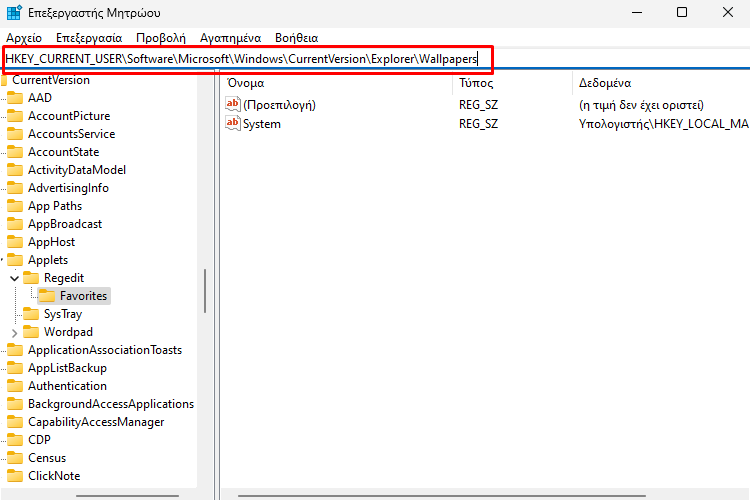Select the Census folder icon
This screenshot has height=500, width=750.
click(15, 458)
